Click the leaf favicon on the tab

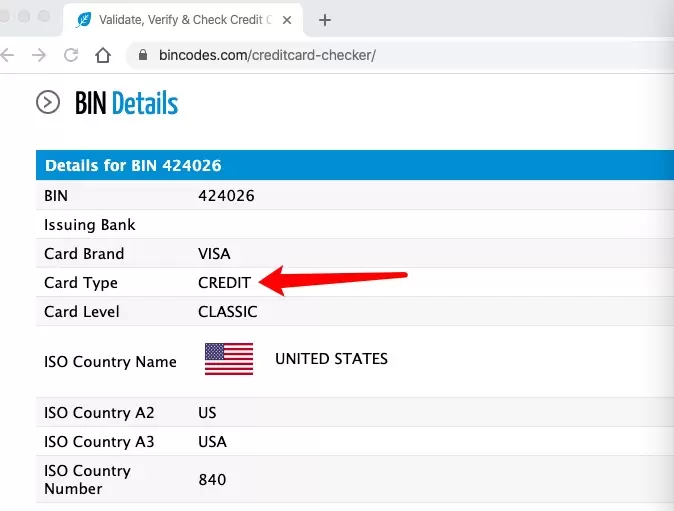84,20
